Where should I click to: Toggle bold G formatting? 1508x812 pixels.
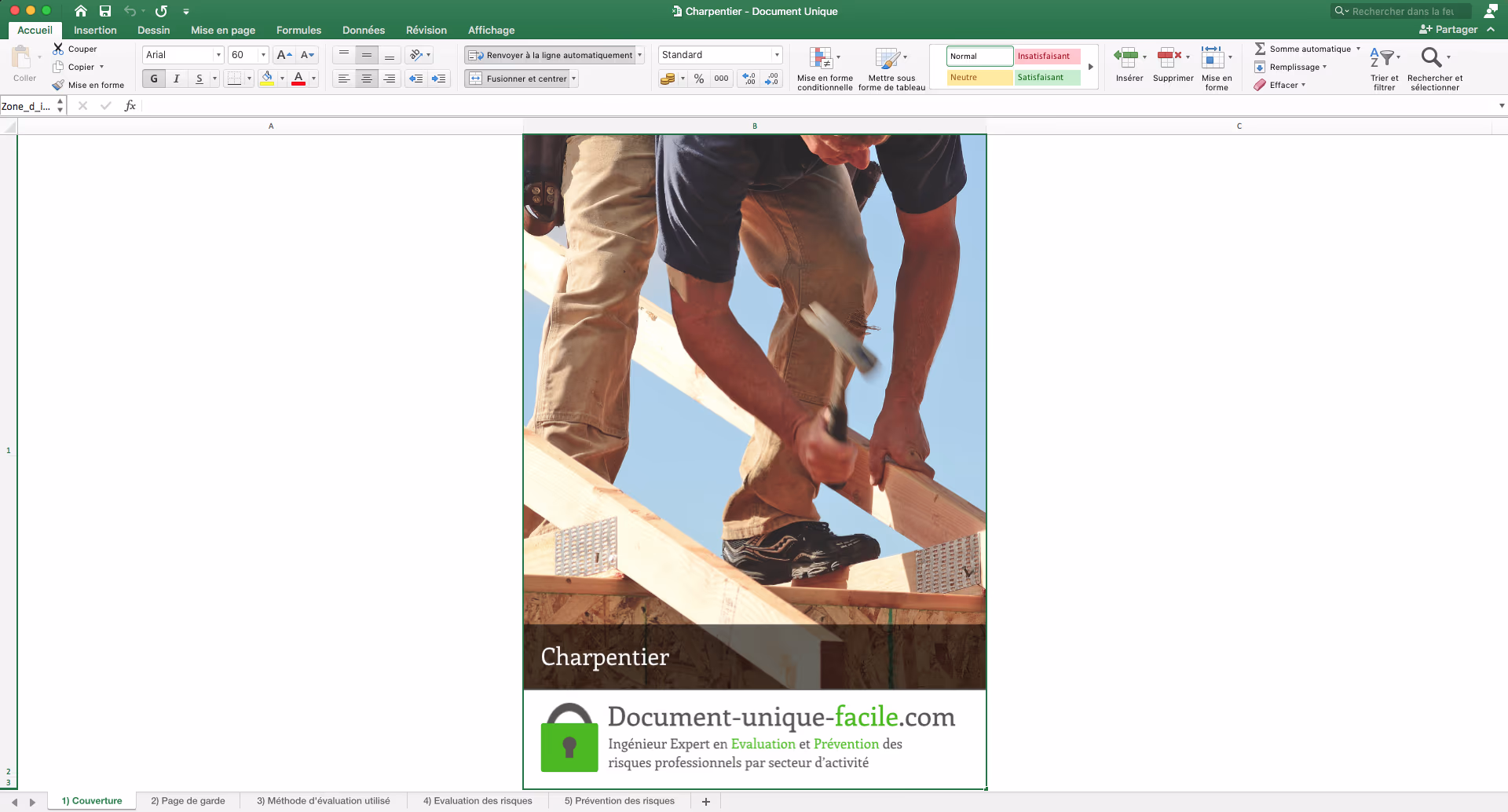154,79
